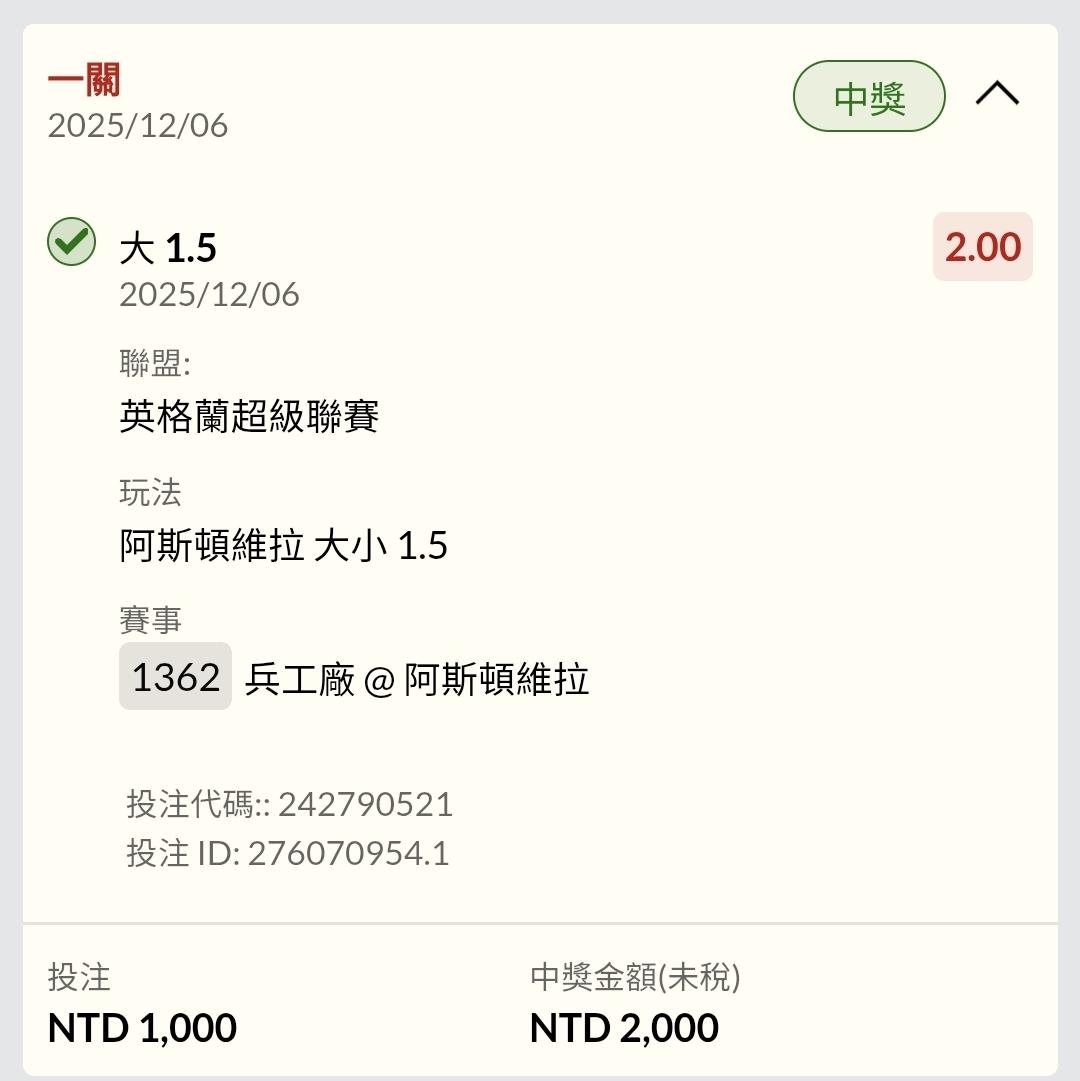
Task: Tap the 兵工廠 @ 阿斯頓維拉 match name
Action: point(417,680)
